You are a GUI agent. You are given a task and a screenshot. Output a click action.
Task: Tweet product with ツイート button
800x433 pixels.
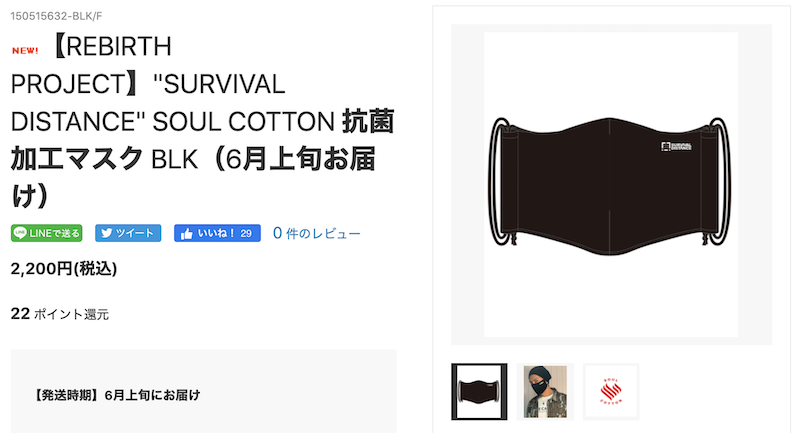128,233
